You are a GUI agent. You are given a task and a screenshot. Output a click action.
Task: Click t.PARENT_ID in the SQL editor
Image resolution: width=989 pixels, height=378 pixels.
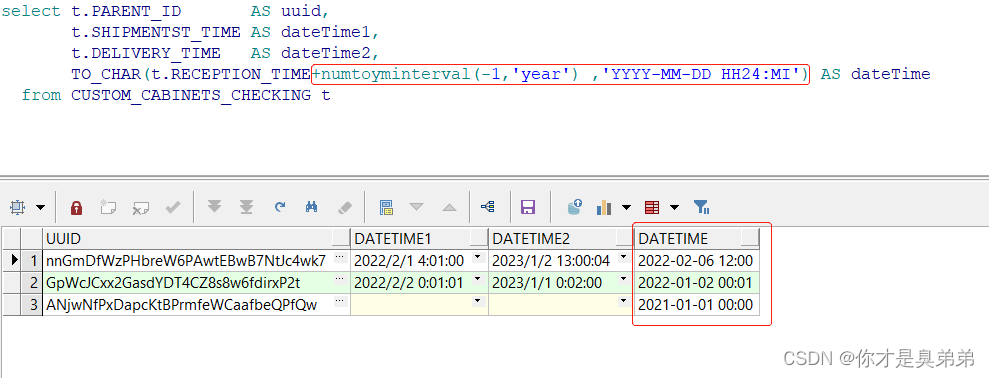(x=126, y=11)
